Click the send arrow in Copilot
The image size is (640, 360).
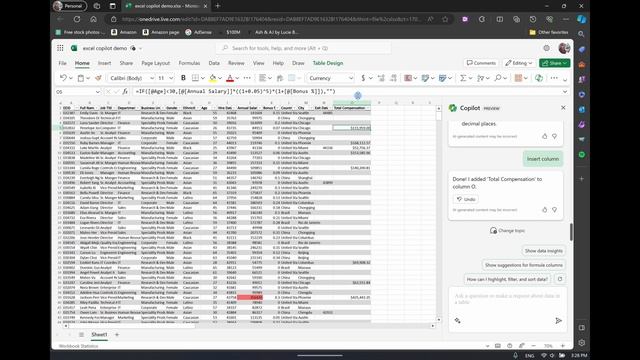(558, 321)
